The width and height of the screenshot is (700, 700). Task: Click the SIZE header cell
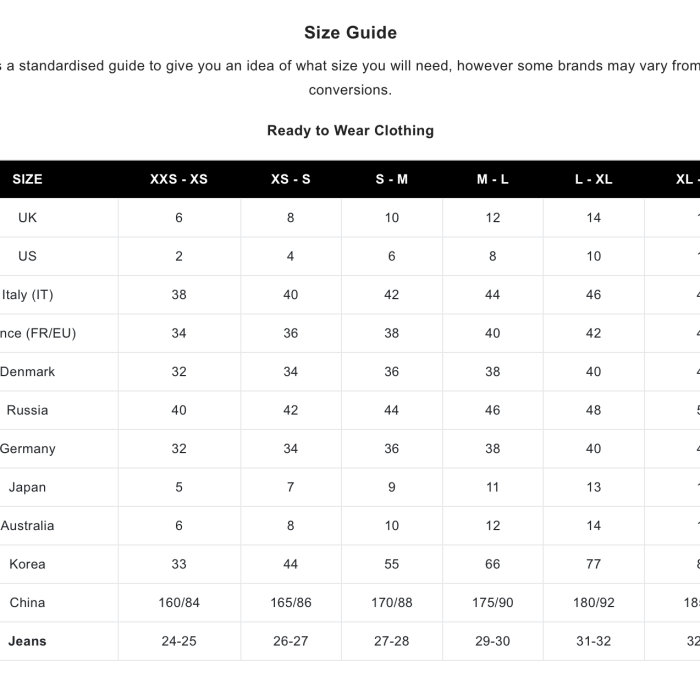point(27,179)
